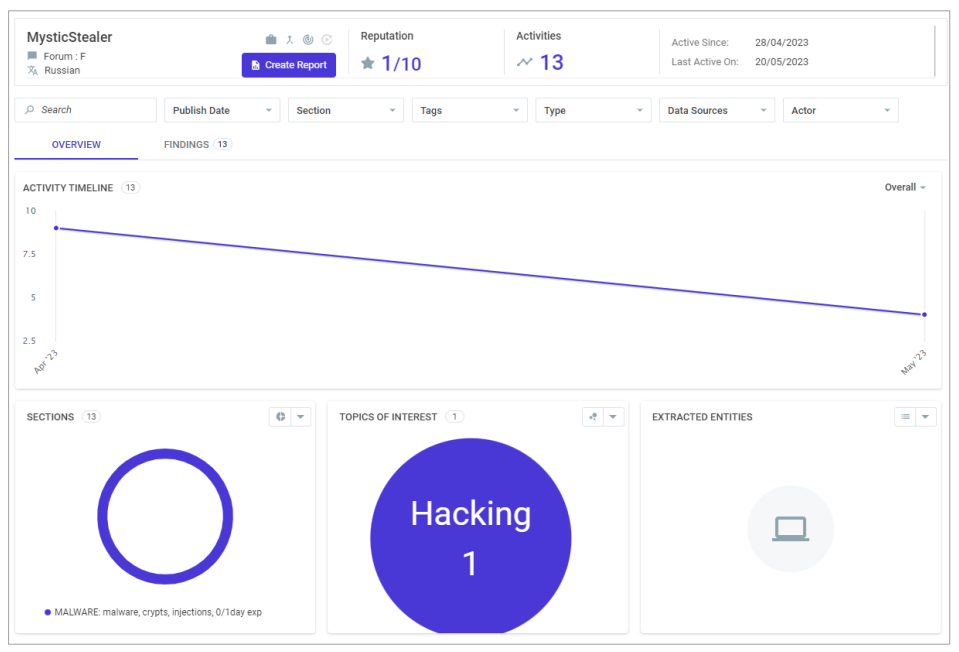959x652 pixels.
Task: Click the merge arrows icon in header
Action: tap(290, 40)
